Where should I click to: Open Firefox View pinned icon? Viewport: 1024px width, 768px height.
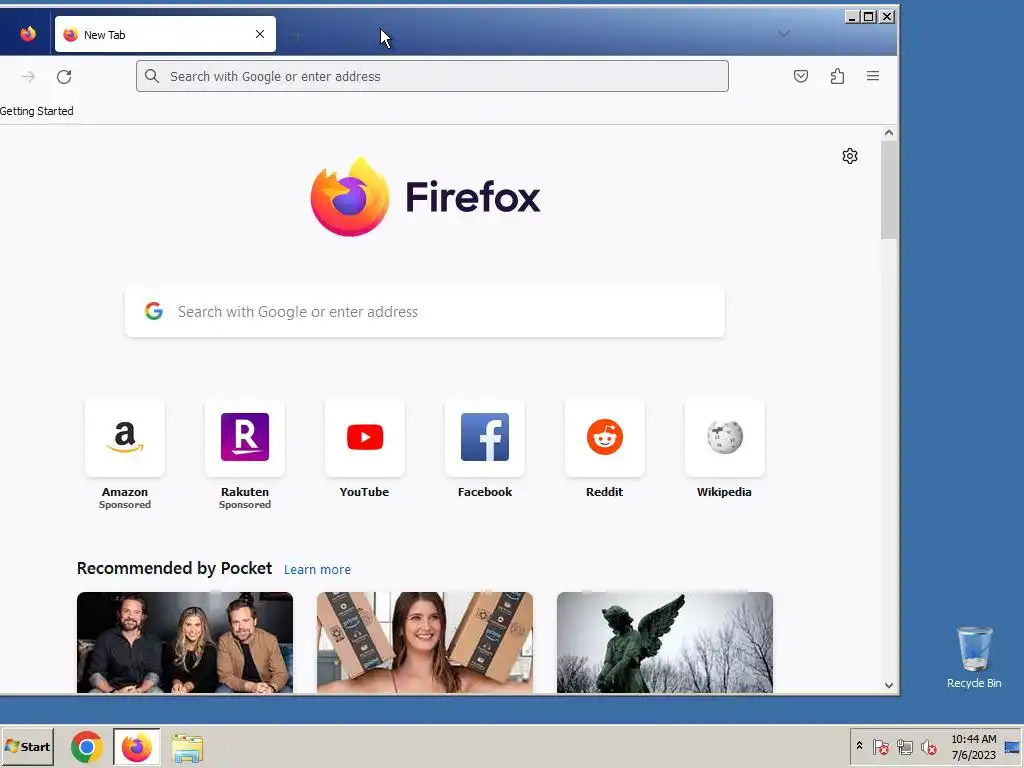(27, 34)
